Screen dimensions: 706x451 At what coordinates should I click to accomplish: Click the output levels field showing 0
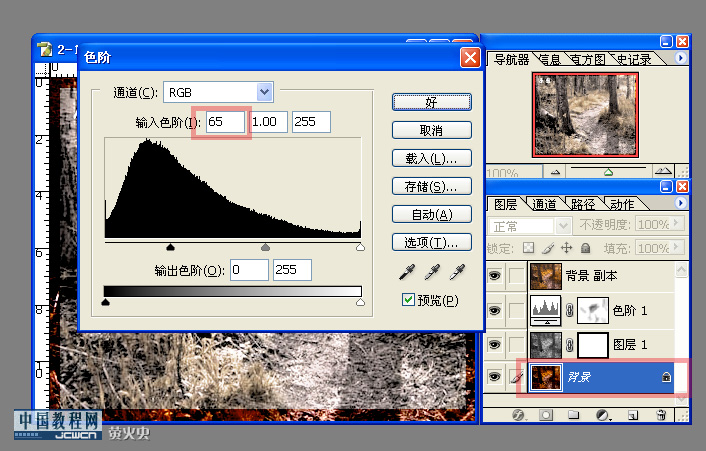click(249, 270)
